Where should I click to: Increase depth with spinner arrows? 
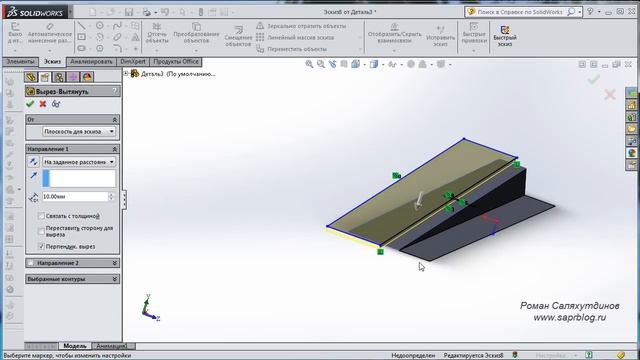click(x=111, y=195)
